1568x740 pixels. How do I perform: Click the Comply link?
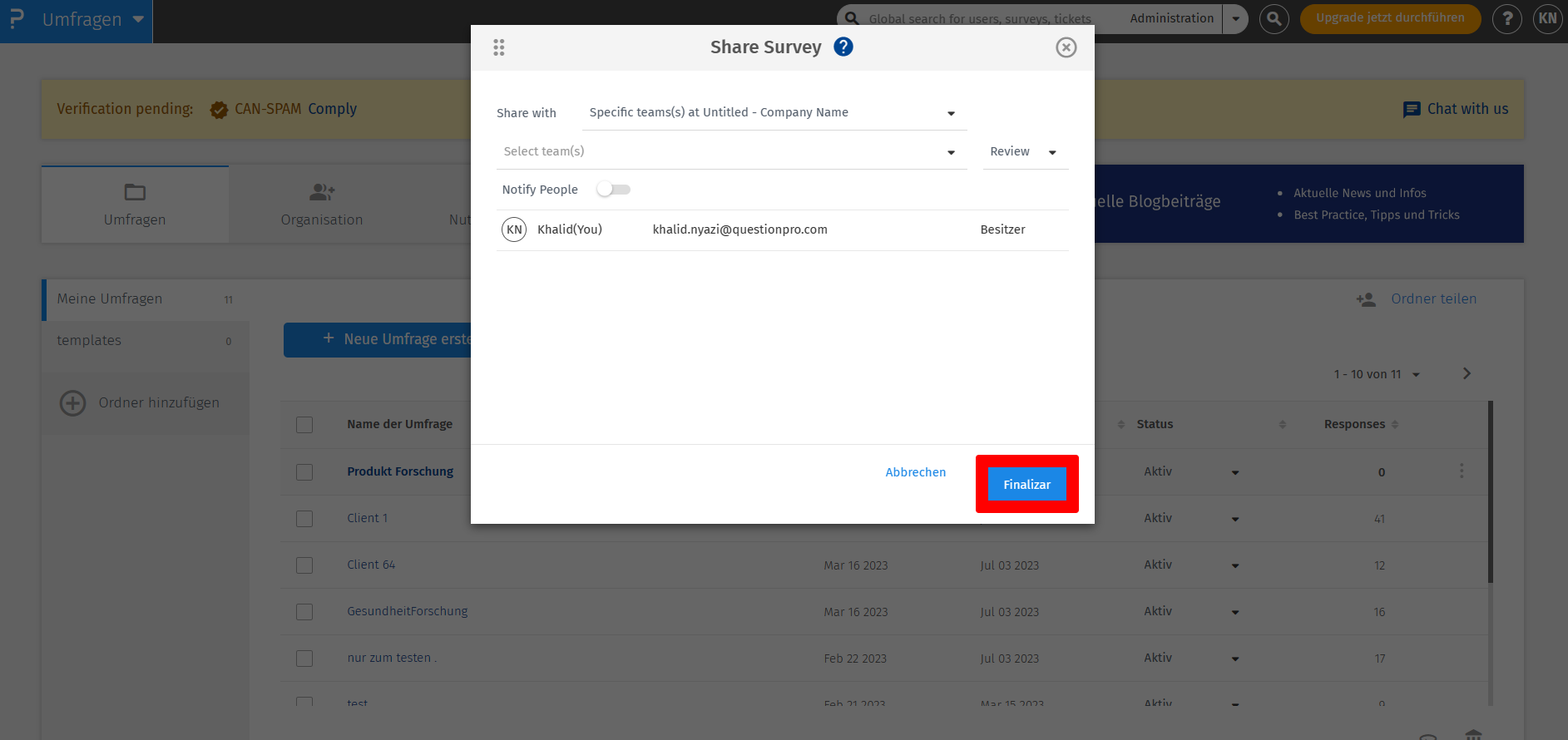coord(332,109)
